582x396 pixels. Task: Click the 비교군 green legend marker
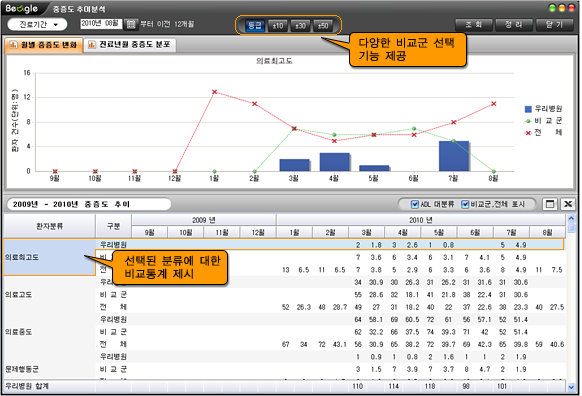528,121
